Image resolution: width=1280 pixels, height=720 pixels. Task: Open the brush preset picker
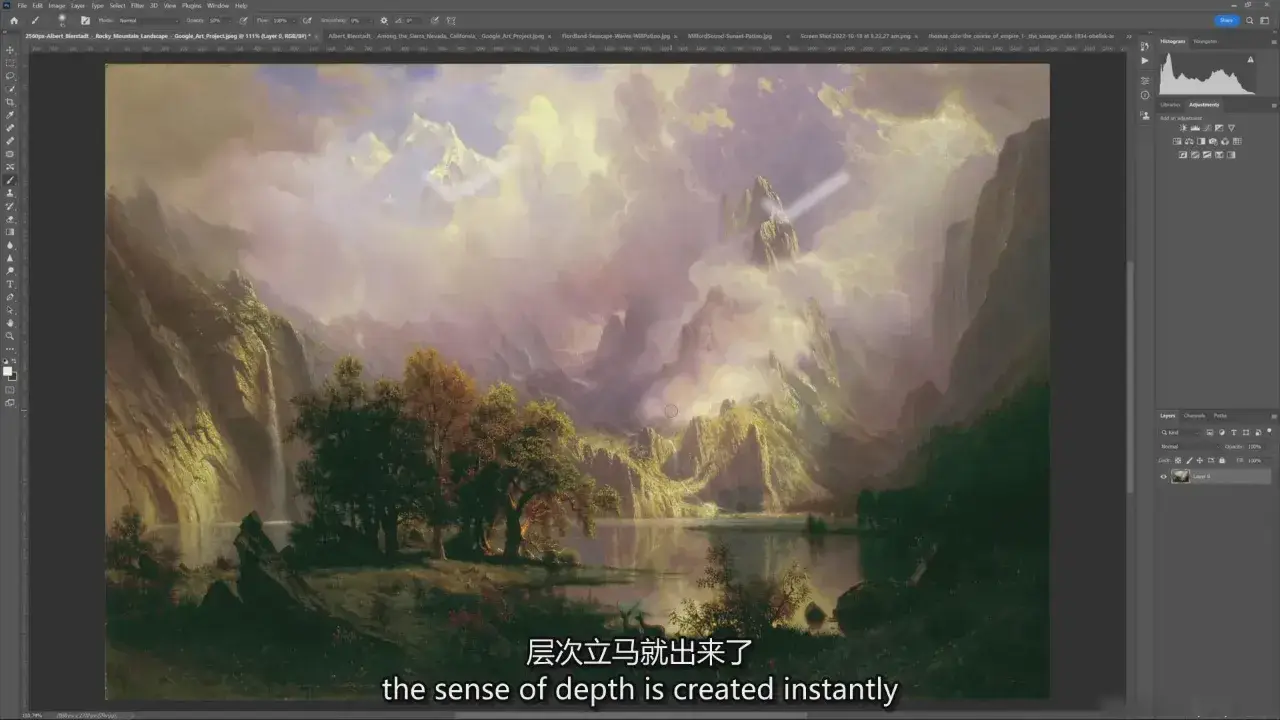tap(62, 20)
